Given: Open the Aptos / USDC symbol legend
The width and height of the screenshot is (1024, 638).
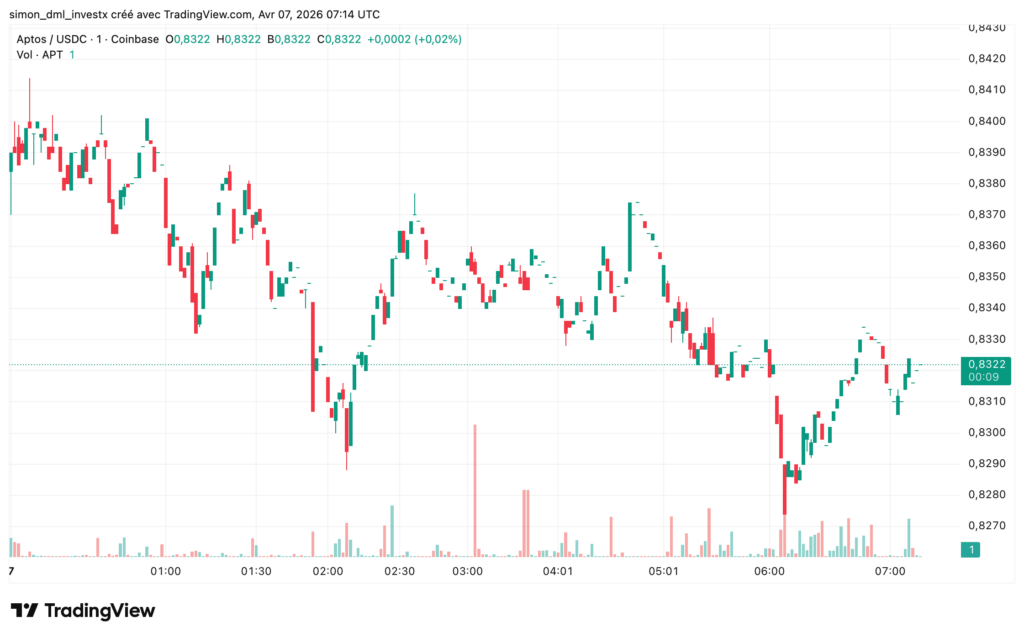Looking at the screenshot, I should [x=52, y=40].
